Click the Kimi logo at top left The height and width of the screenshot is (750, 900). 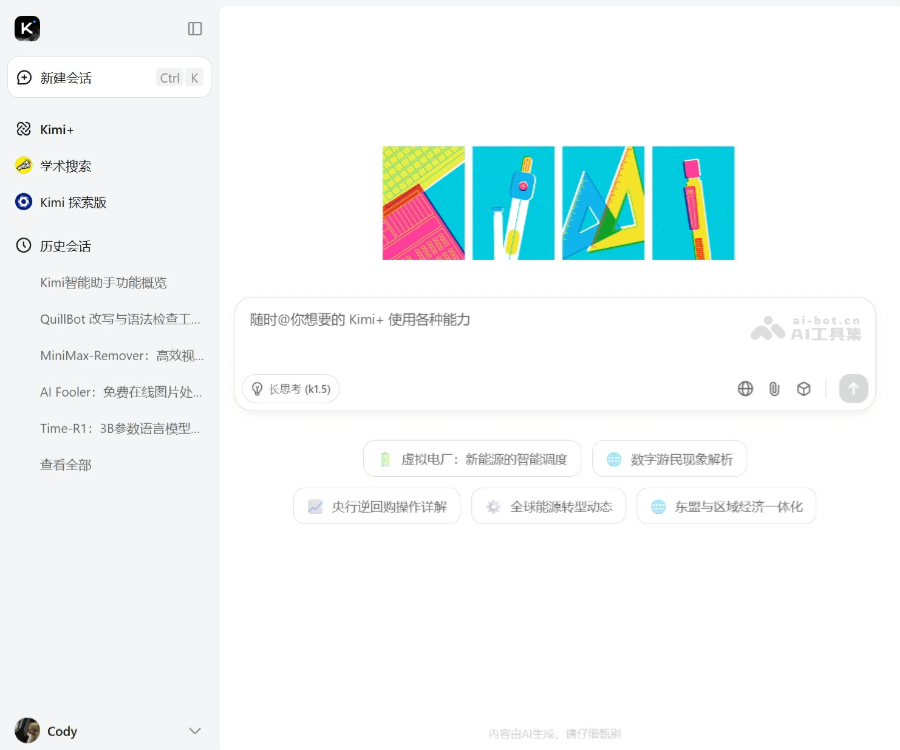[27, 28]
